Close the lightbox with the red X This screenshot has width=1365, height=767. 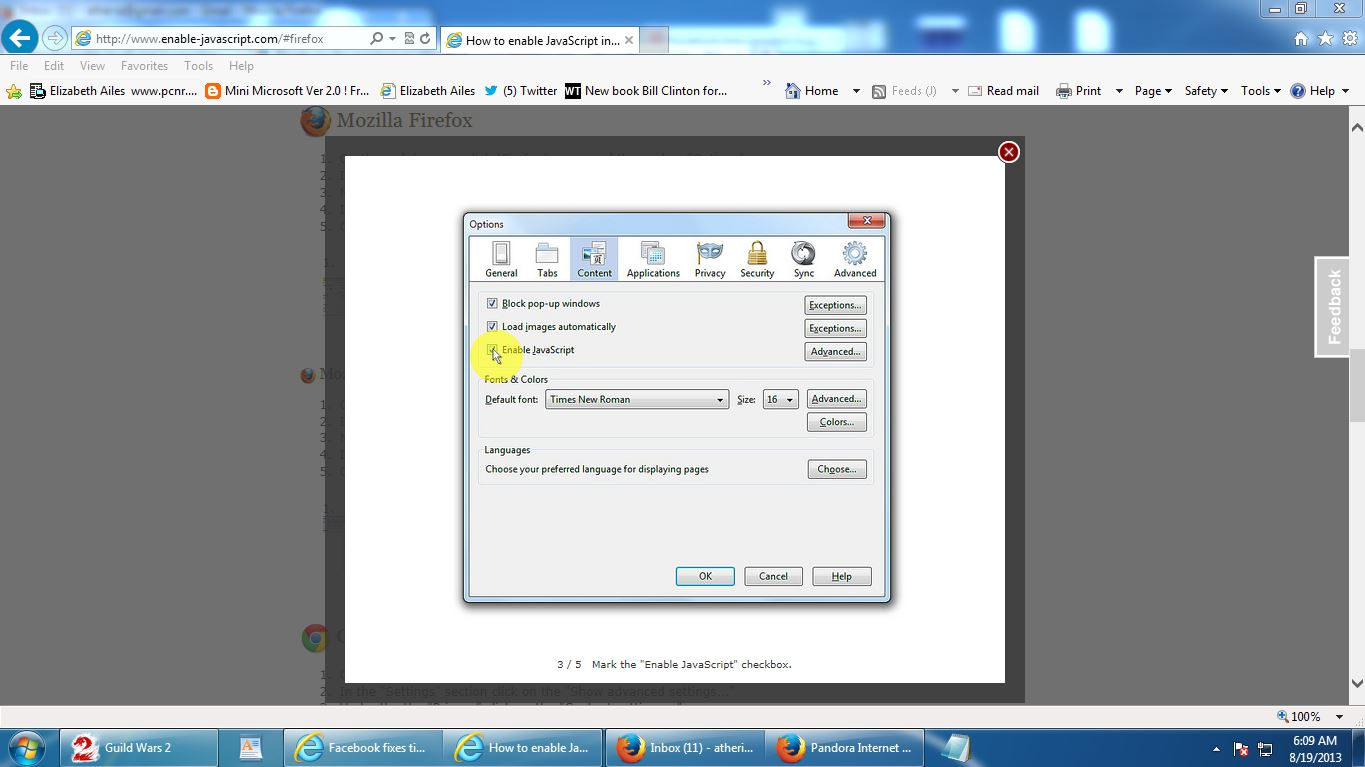pyautogui.click(x=1009, y=152)
